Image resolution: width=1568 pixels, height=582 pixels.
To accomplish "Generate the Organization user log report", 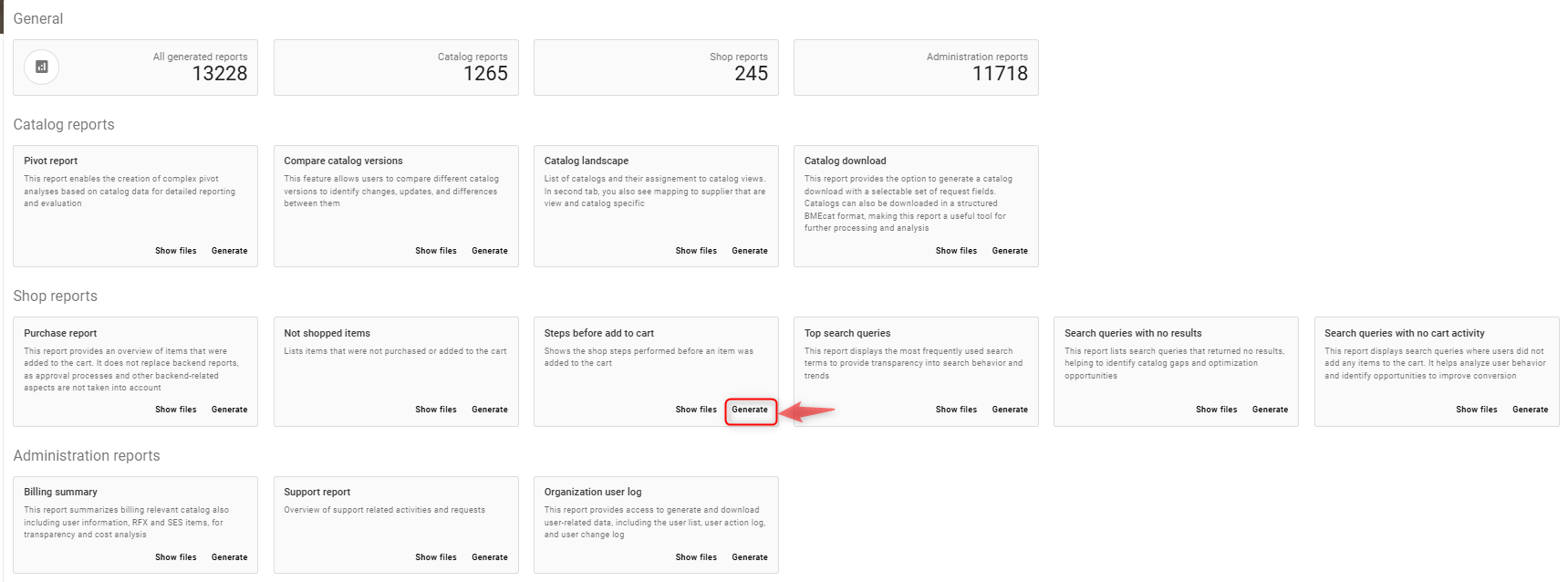I will coord(750,557).
